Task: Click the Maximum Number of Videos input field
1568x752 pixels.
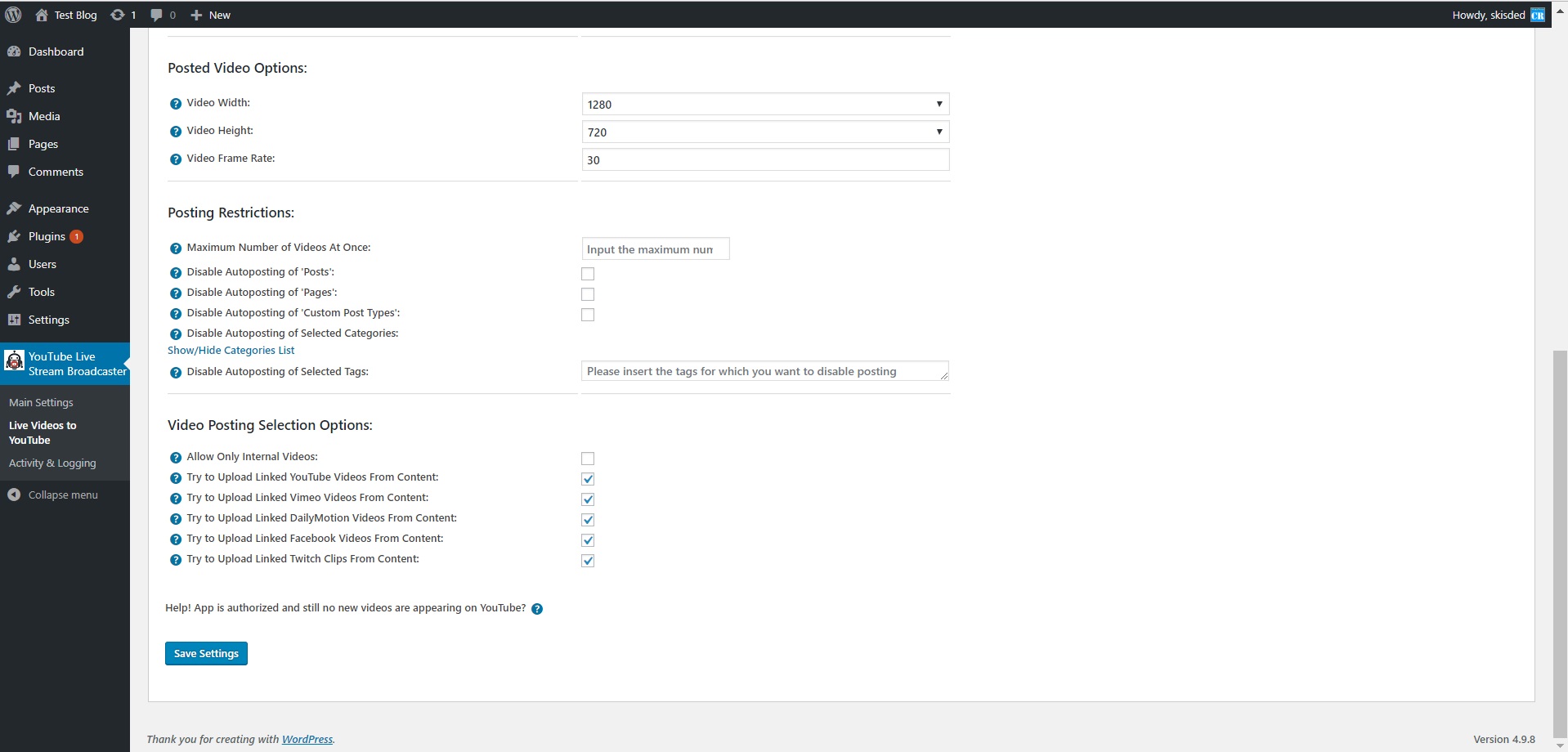Action: click(x=655, y=248)
